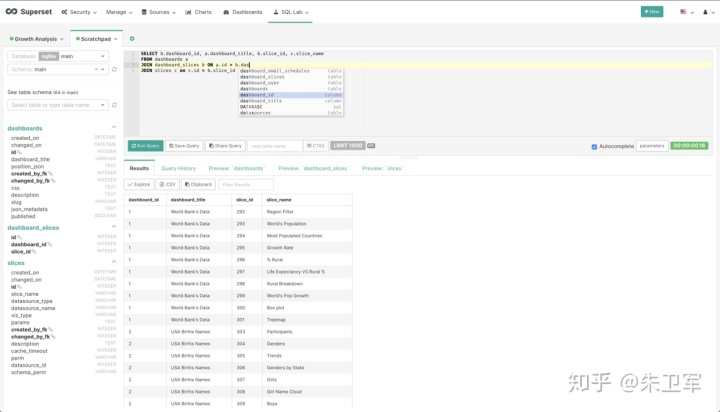This screenshot has width=720, height=412.
Task: Clear the selected main schema
Action: click(96, 69)
